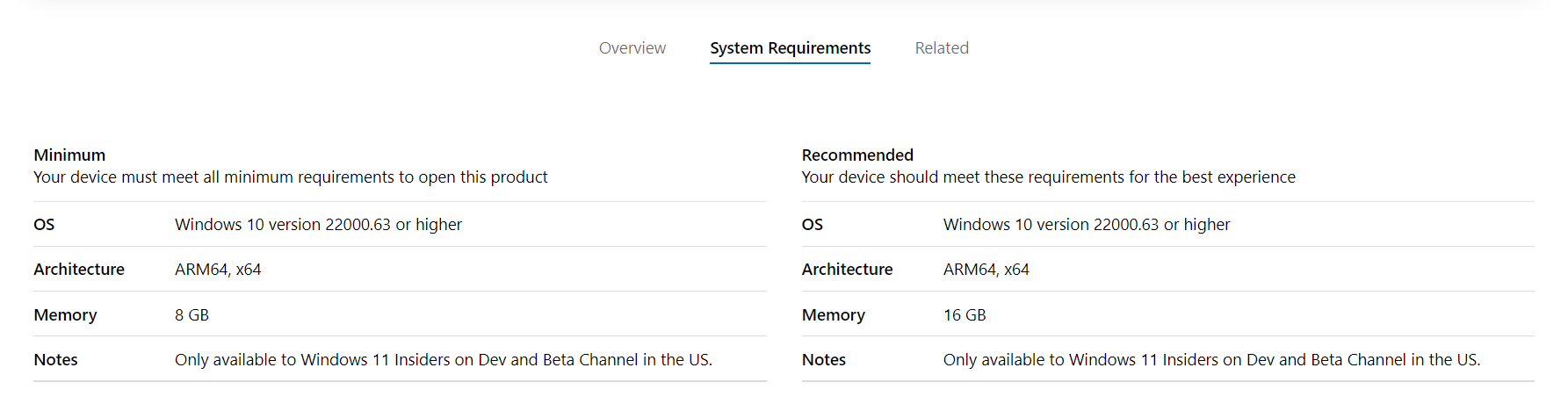The width and height of the screenshot is (1568, 411).
Task: Click the Memory label under Recommended
Action: tap(834, 314)
